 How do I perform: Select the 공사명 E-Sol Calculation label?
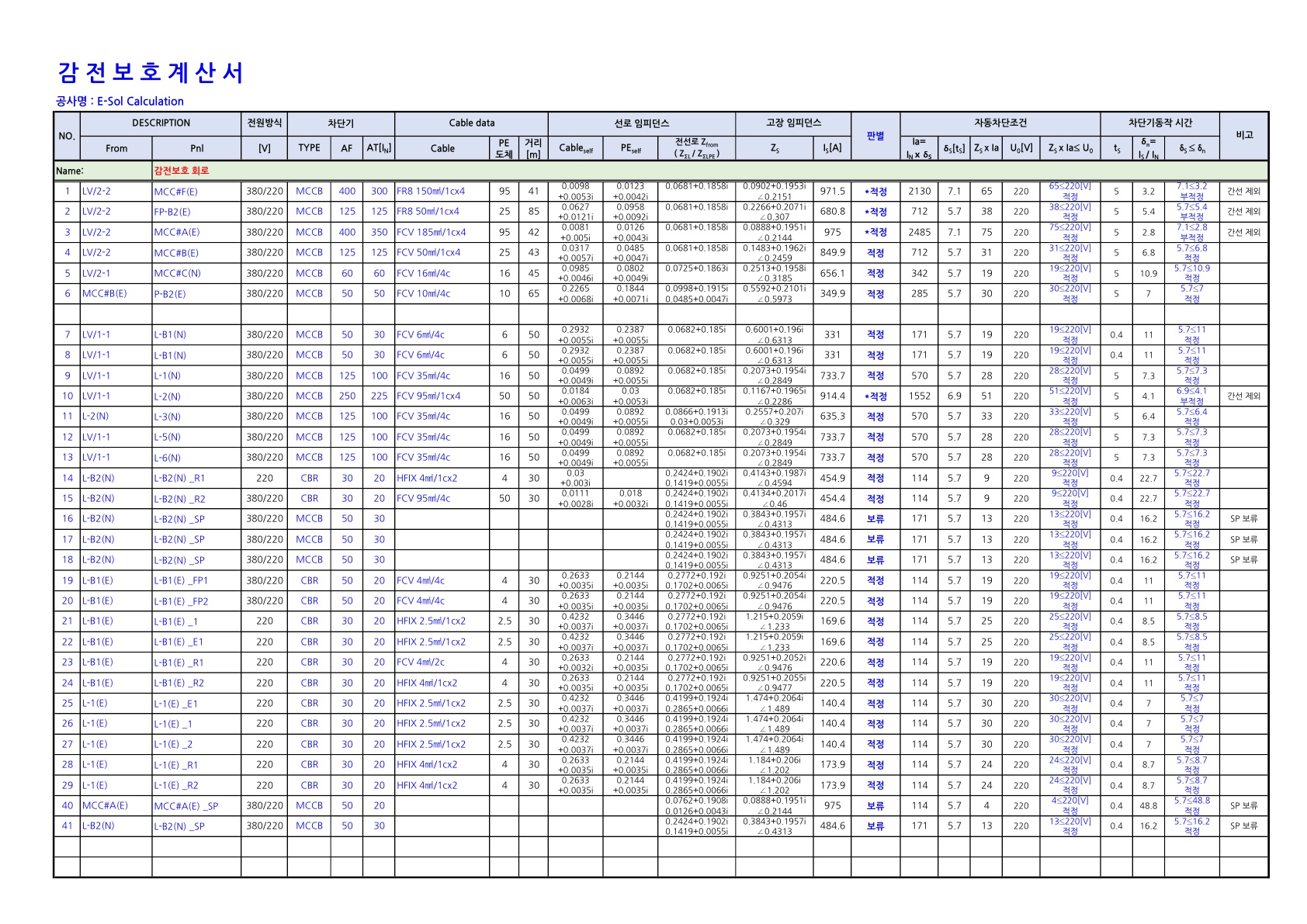click(x=120, y=102)
